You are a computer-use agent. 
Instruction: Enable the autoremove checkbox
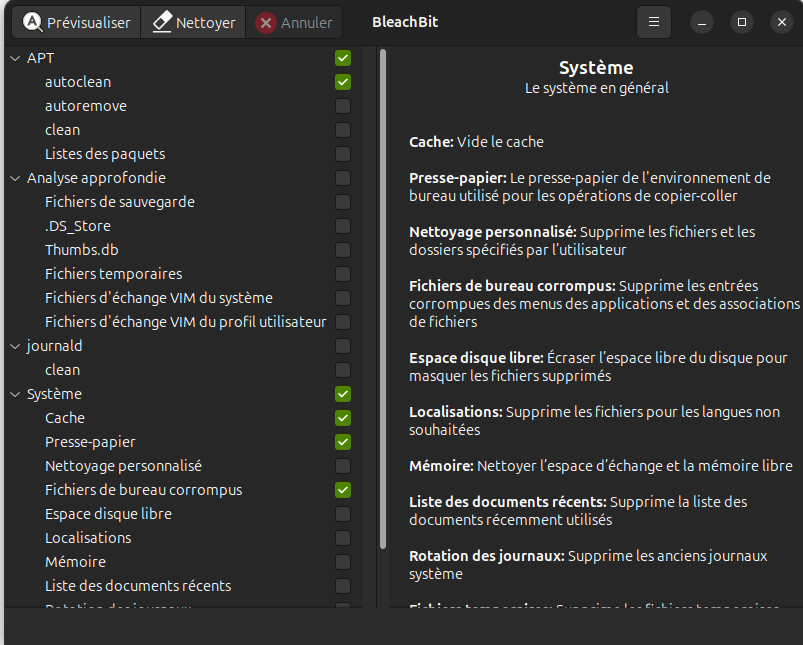tap(343, 106)
